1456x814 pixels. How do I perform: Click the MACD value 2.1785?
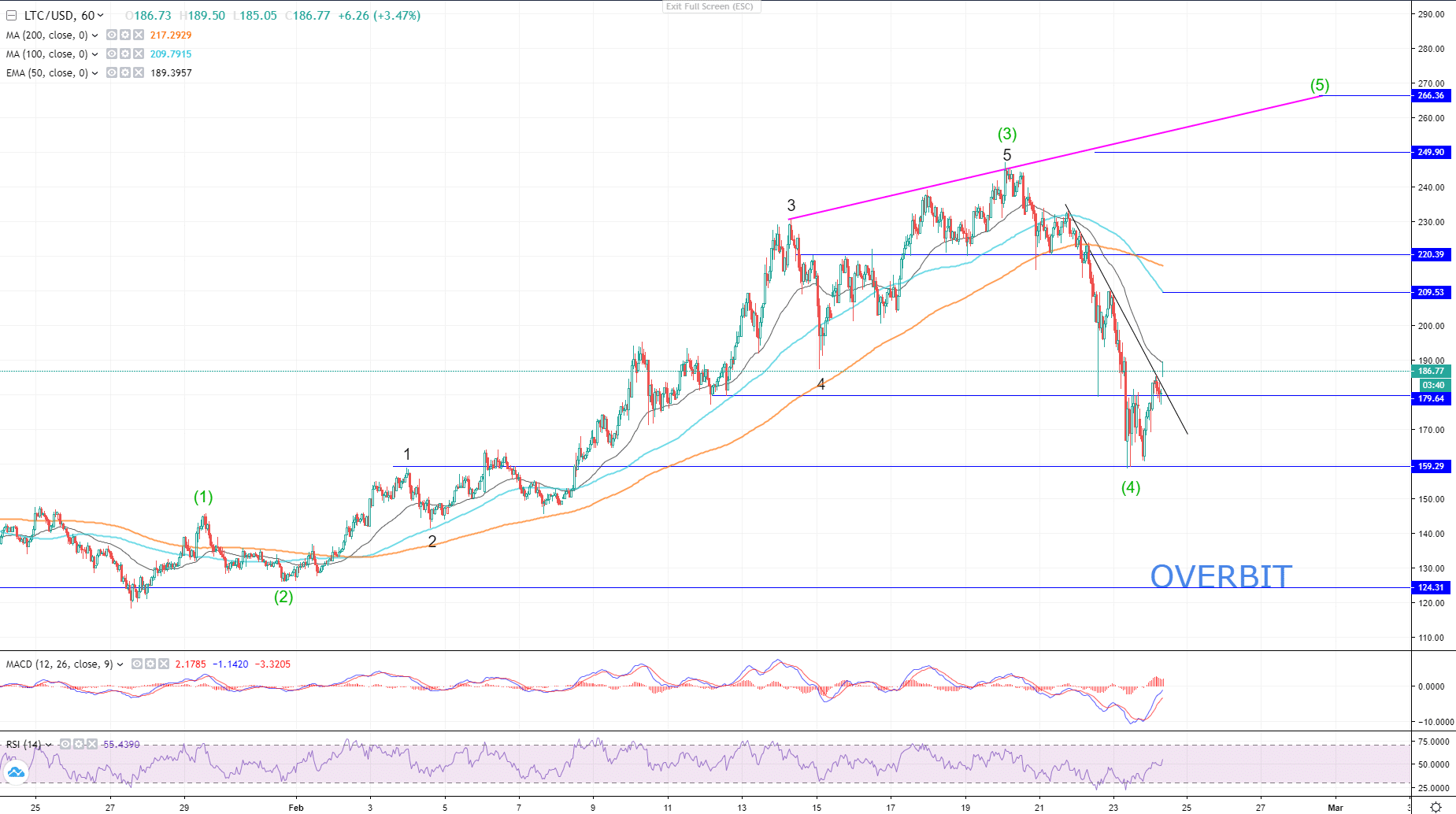[191, 664]
